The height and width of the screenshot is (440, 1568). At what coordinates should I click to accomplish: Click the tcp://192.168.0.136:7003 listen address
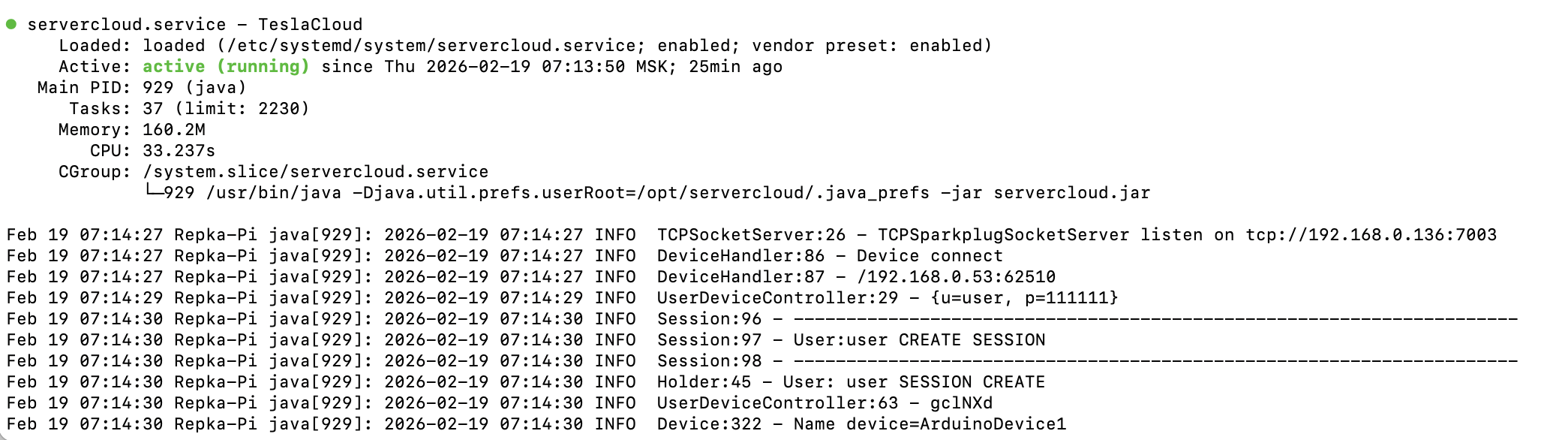(1371, 234)
